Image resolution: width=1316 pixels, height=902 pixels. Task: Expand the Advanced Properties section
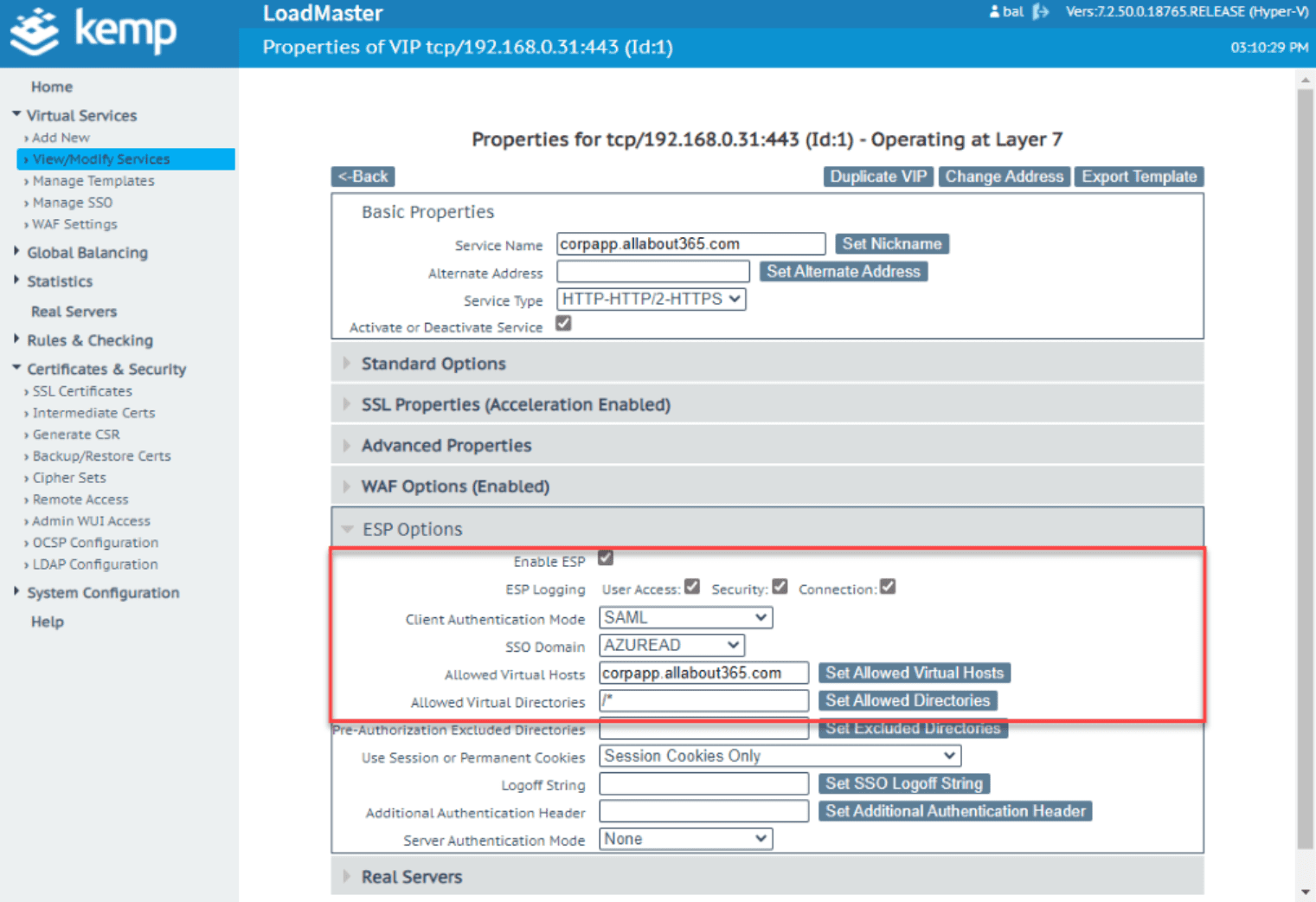(x=767, y=446)
